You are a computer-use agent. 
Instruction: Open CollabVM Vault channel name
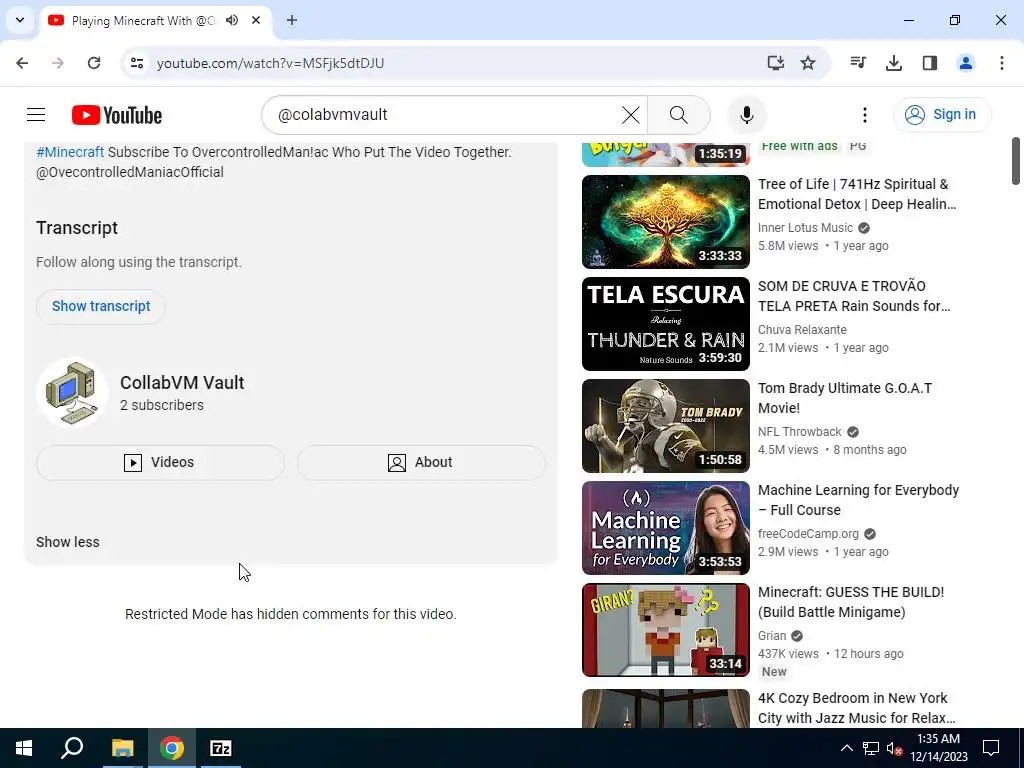182,383
